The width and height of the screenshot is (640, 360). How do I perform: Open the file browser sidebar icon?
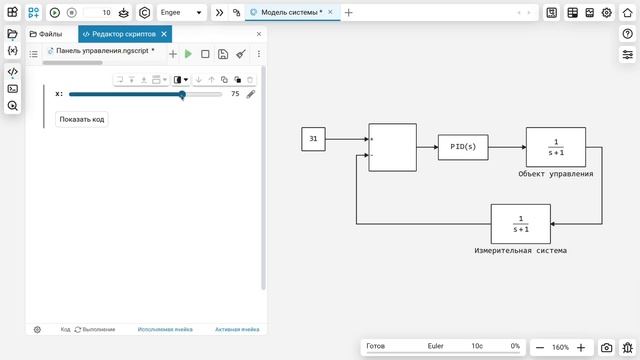(x=13, y=34)
